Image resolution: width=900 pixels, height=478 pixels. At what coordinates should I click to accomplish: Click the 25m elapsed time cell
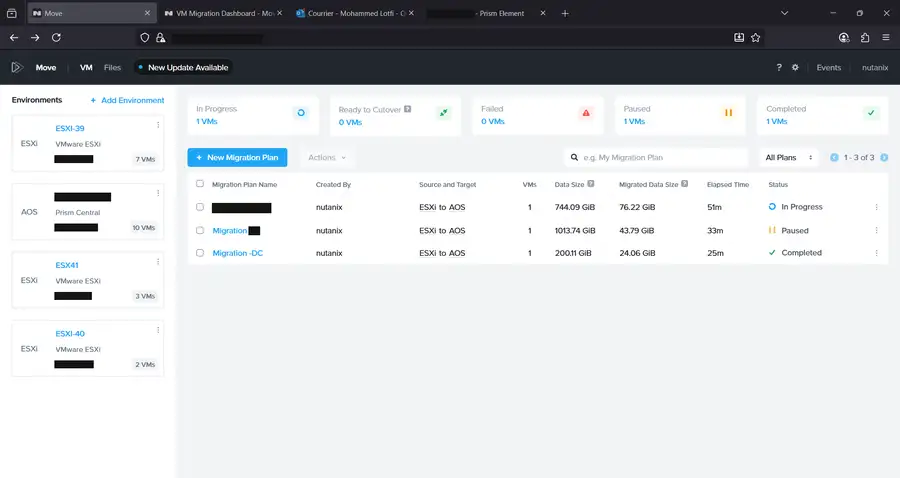715,253
